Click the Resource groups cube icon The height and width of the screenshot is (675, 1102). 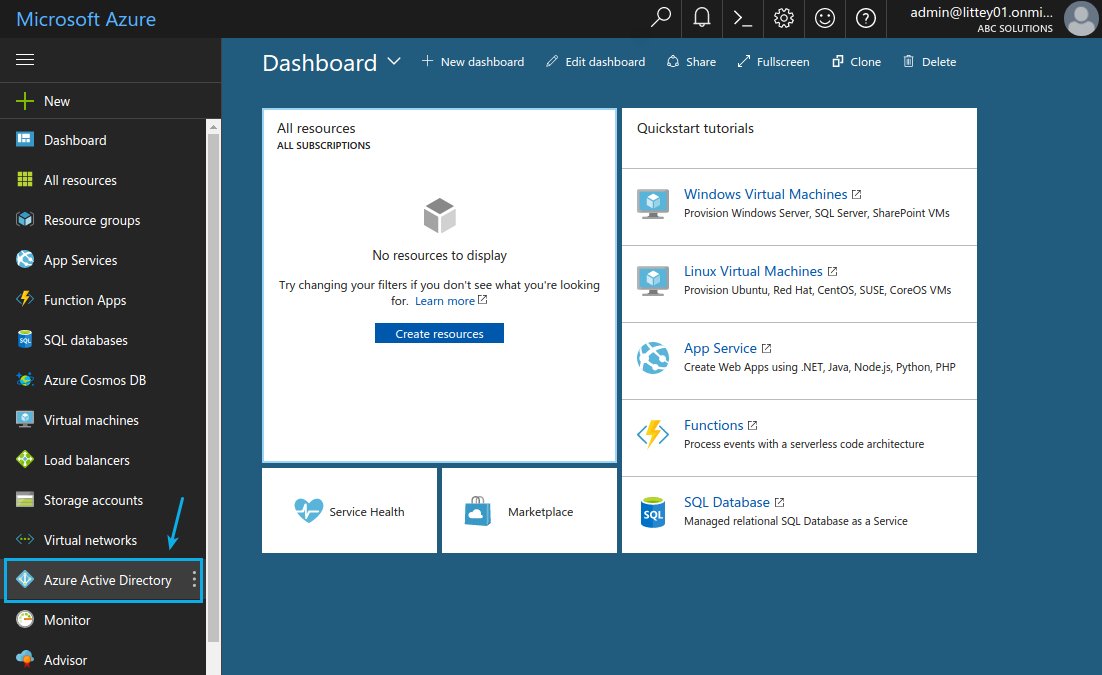pos(25,219)
